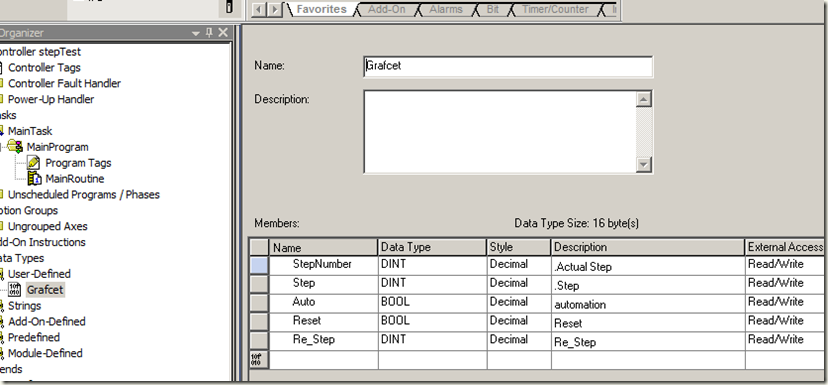This screenshot has width=828, height=385.
Task: Click the empty new member name cell
Action: click(324, 360)
